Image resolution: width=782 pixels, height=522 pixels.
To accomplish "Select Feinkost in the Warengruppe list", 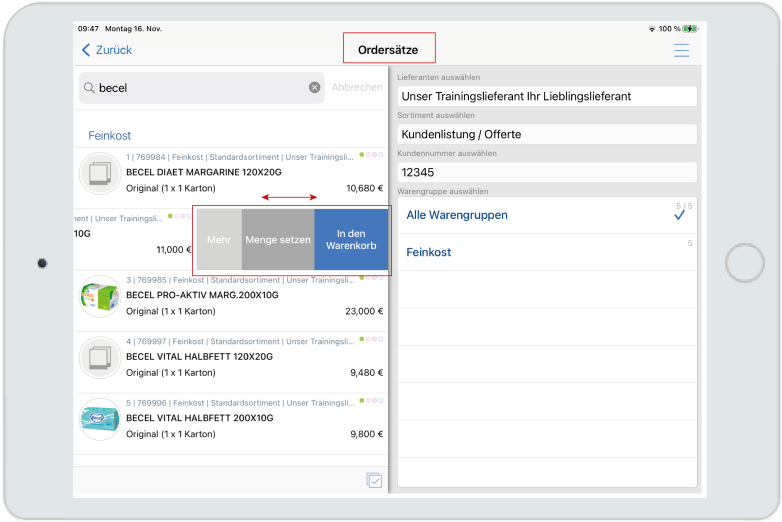I will (546, 252).
